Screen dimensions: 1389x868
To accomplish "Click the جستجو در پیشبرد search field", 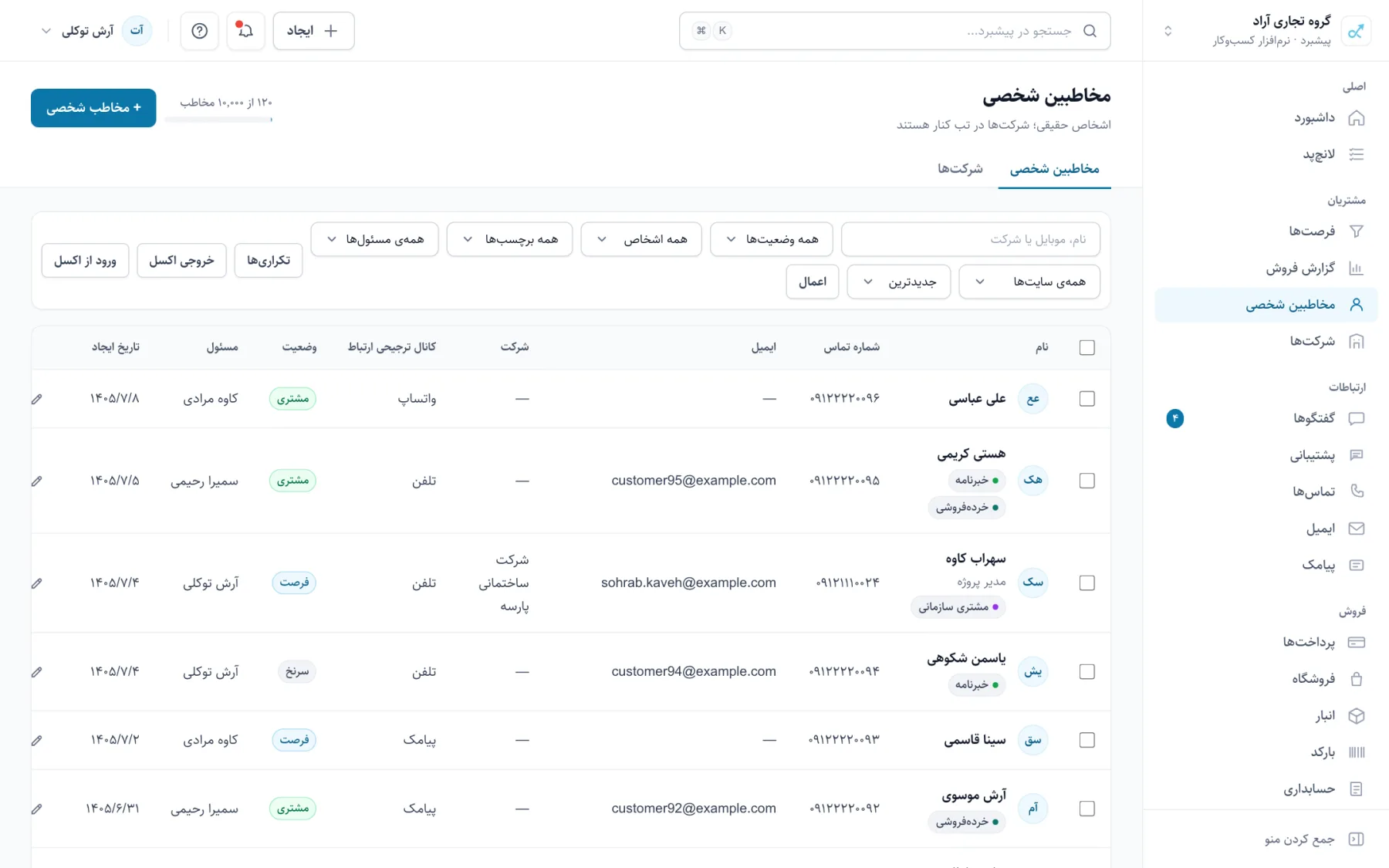I will coord(895,31).
